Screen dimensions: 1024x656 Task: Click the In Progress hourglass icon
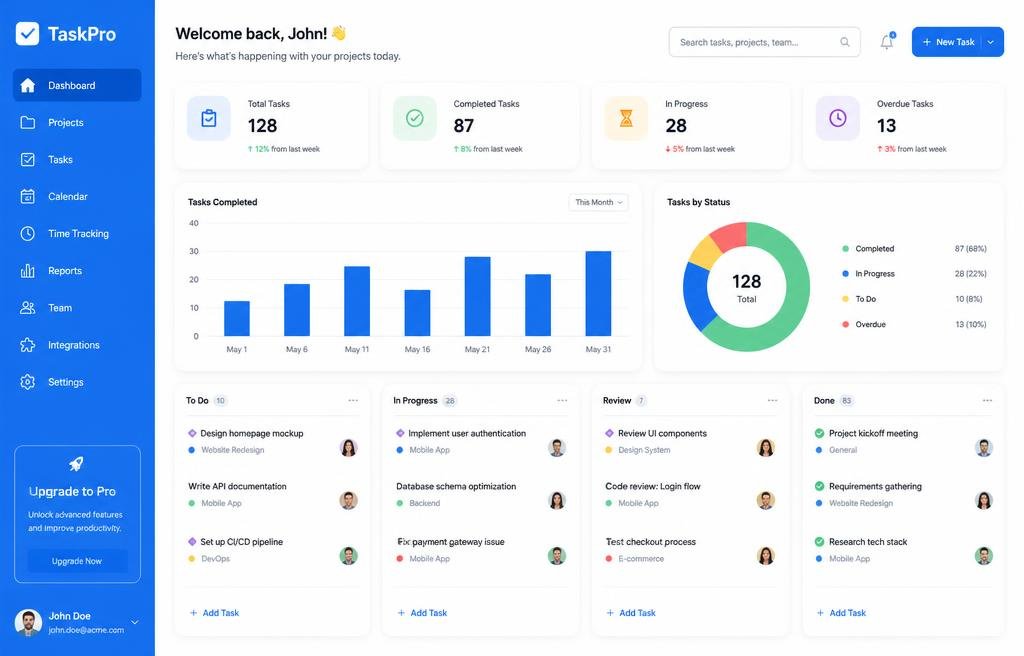pos(626,118)
